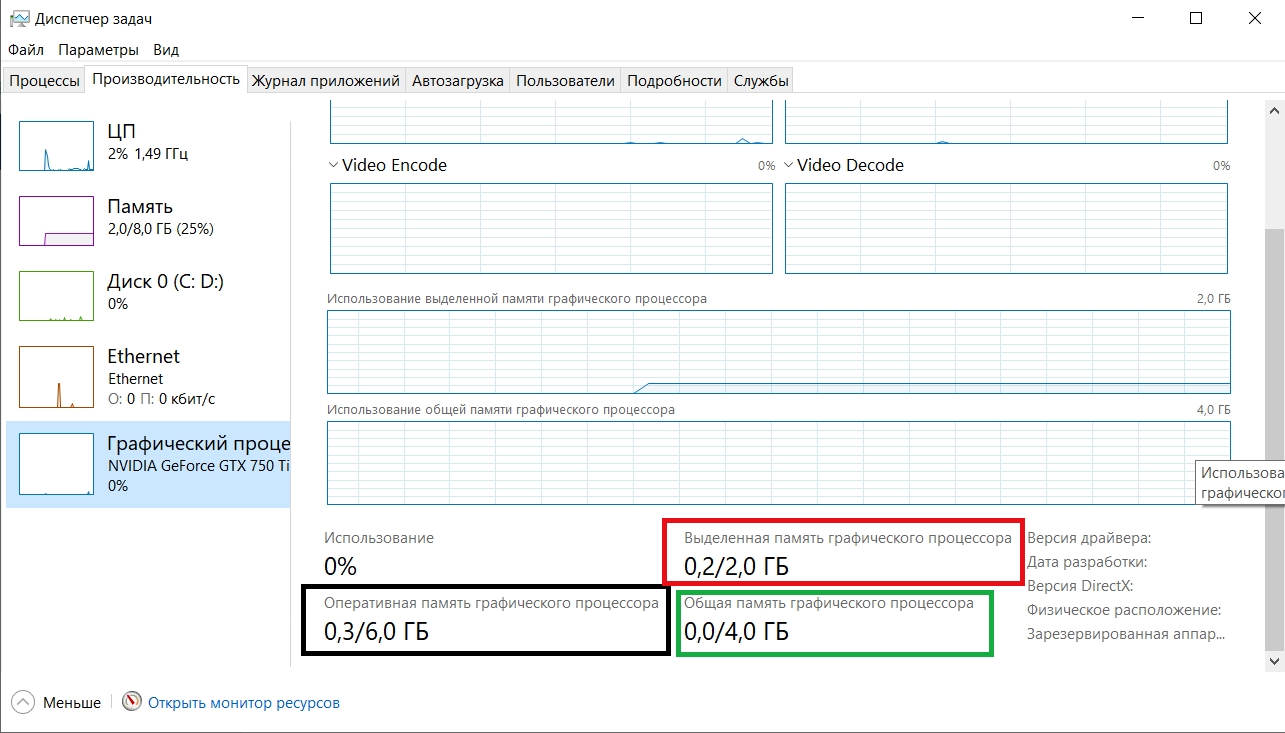Click the resource monitor gauge icon
The image size is (1285, 733).
point(132,703)
